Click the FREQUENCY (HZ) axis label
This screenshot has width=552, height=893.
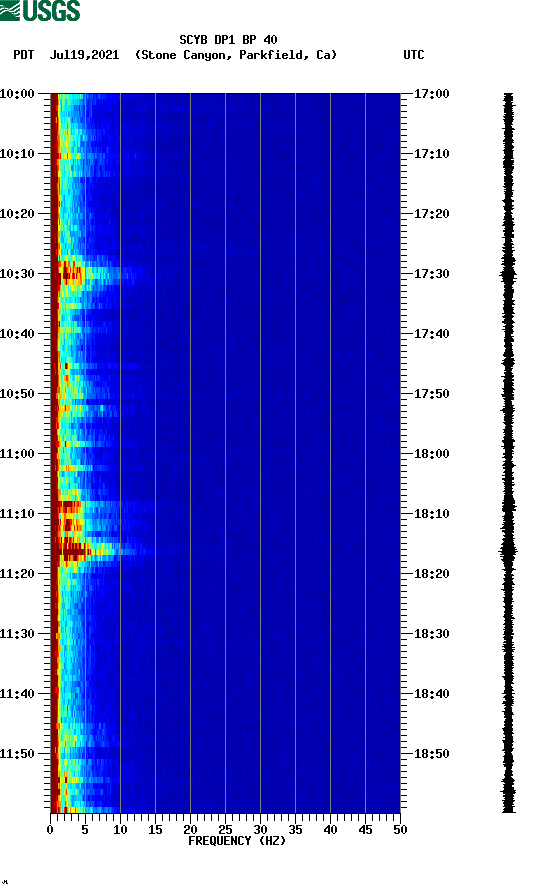tap(237, 841)
